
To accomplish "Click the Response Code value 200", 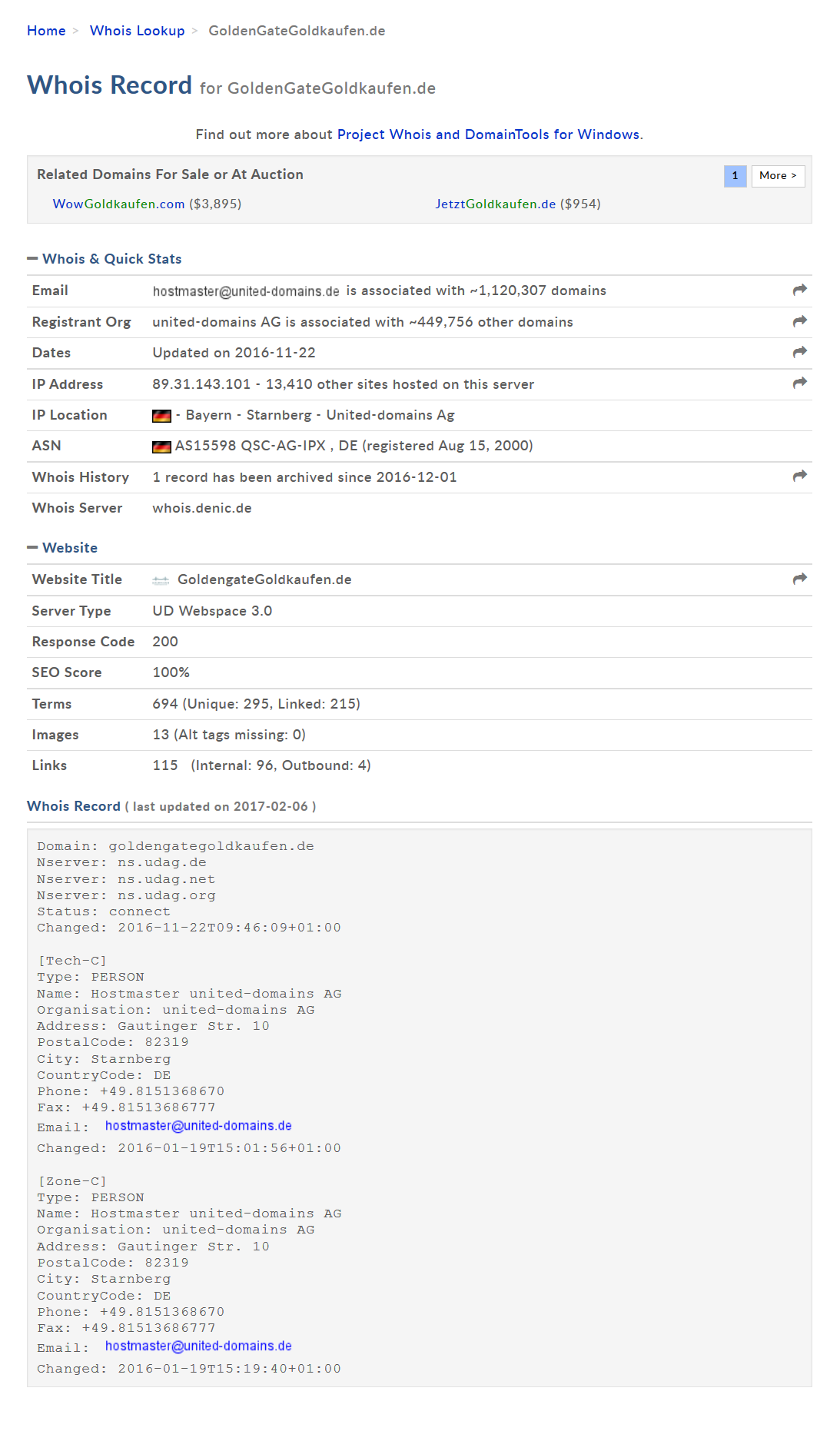I will click(x=165, y=642).
